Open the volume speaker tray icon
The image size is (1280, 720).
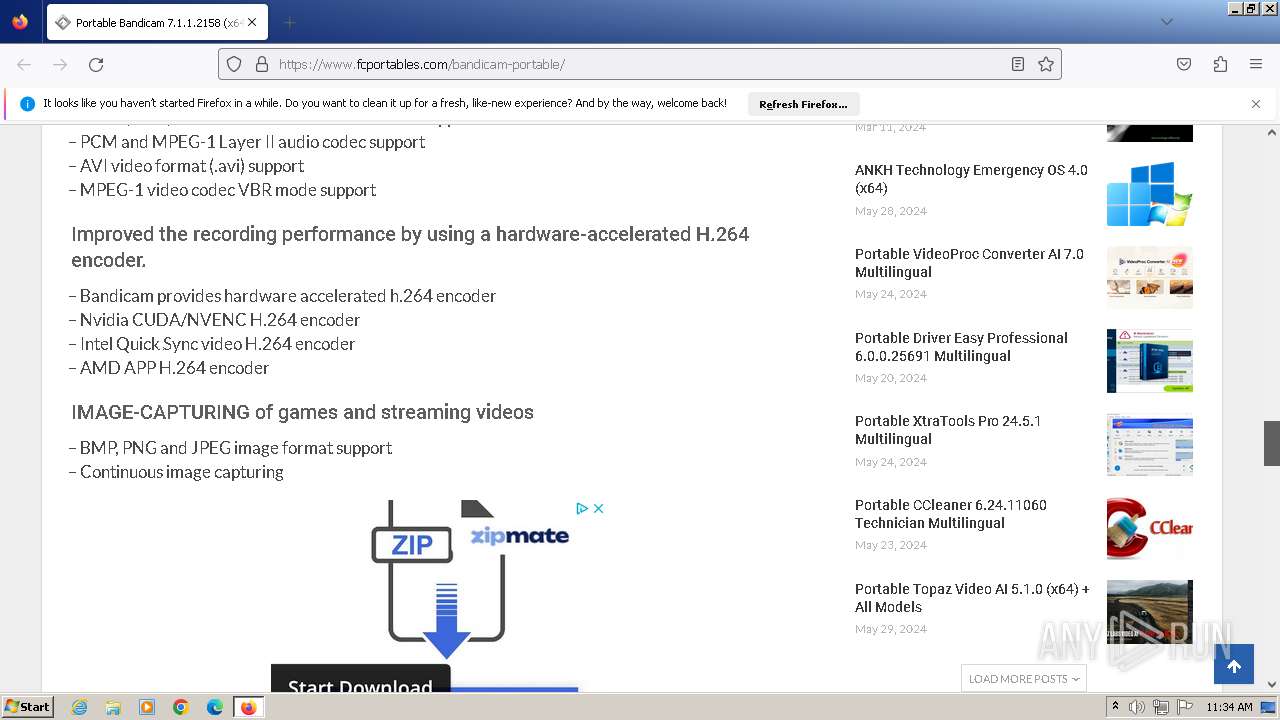1137,707
